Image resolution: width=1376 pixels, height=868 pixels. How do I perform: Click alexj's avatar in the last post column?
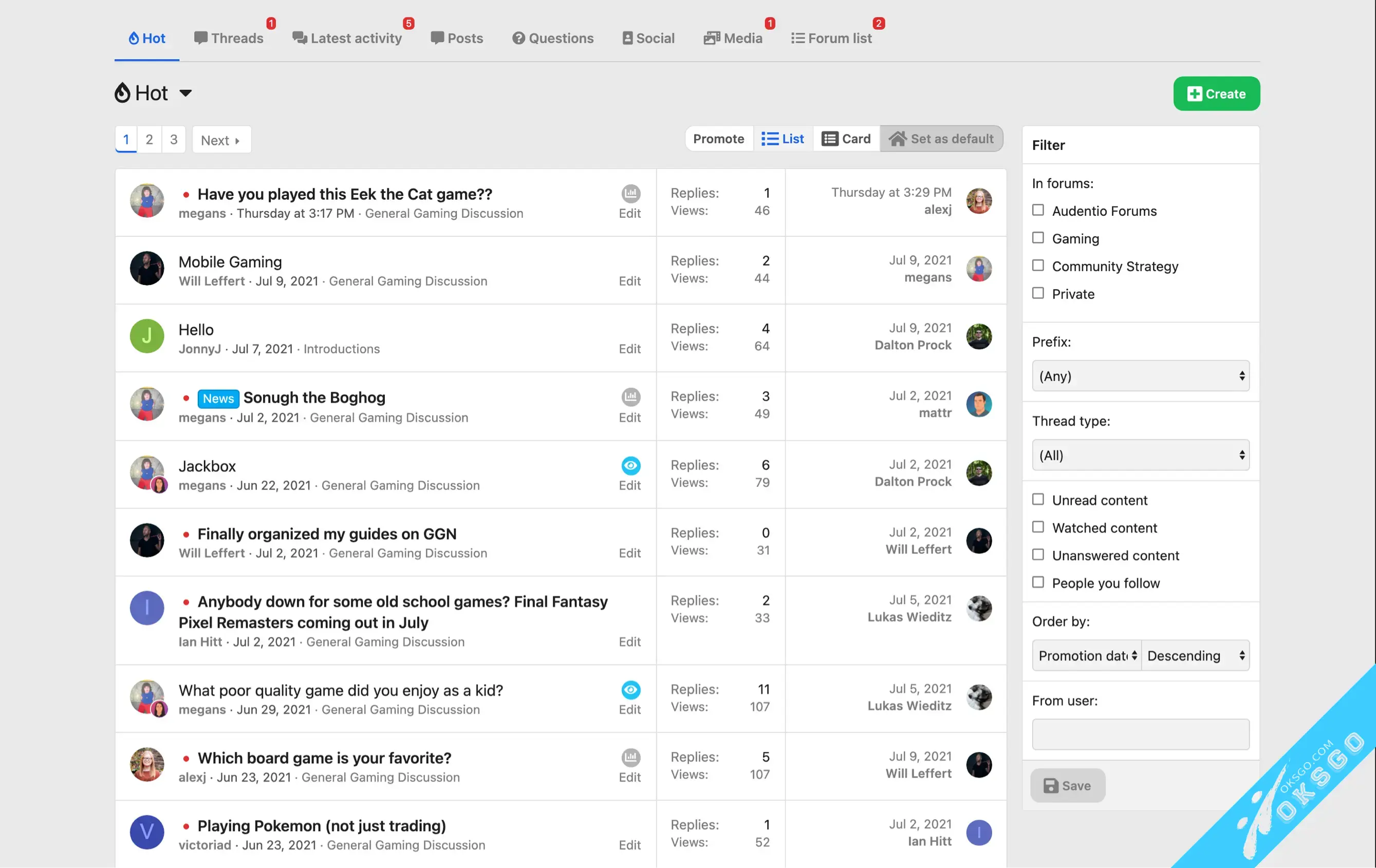pos(978,201)
